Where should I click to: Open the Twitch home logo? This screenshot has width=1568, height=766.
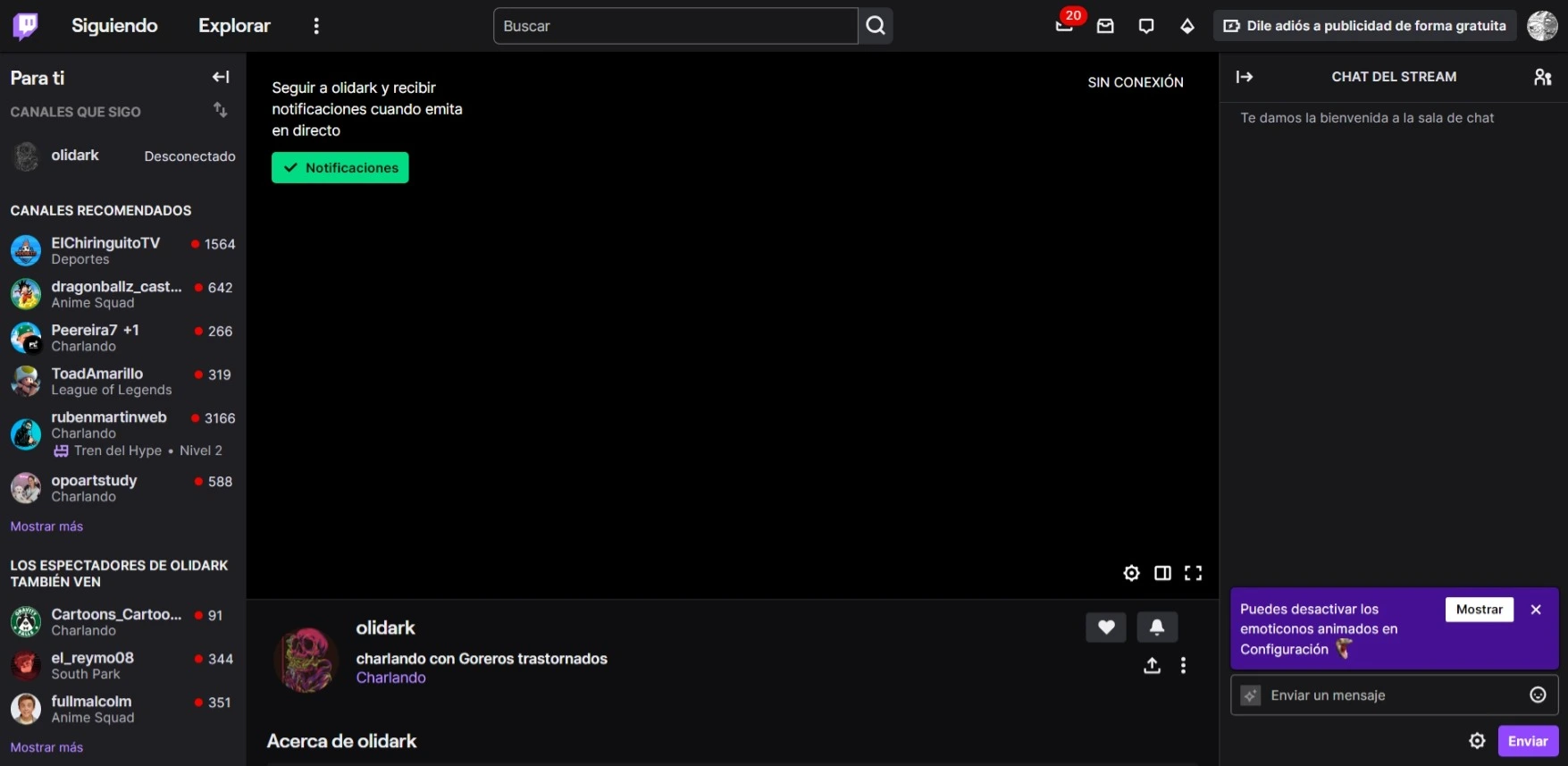point(25,26)
